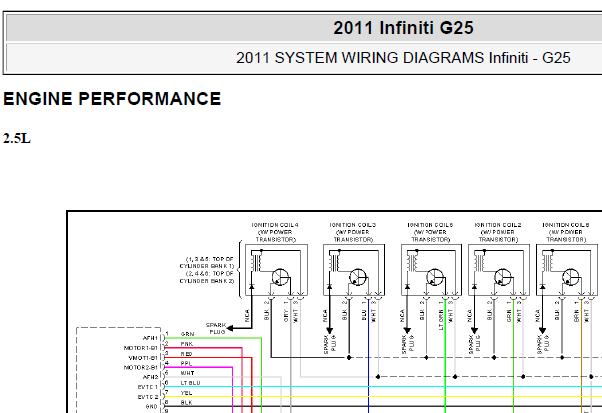Click the "IGNITION COIL 6" component label
This screenshot has width=602, height=413.
pos(566,225)
